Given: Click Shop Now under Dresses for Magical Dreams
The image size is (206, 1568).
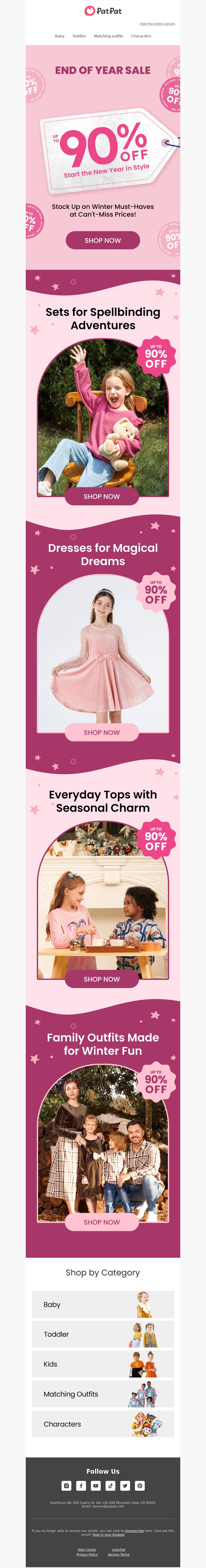Looking at the screenshot, I should point(102,732).
